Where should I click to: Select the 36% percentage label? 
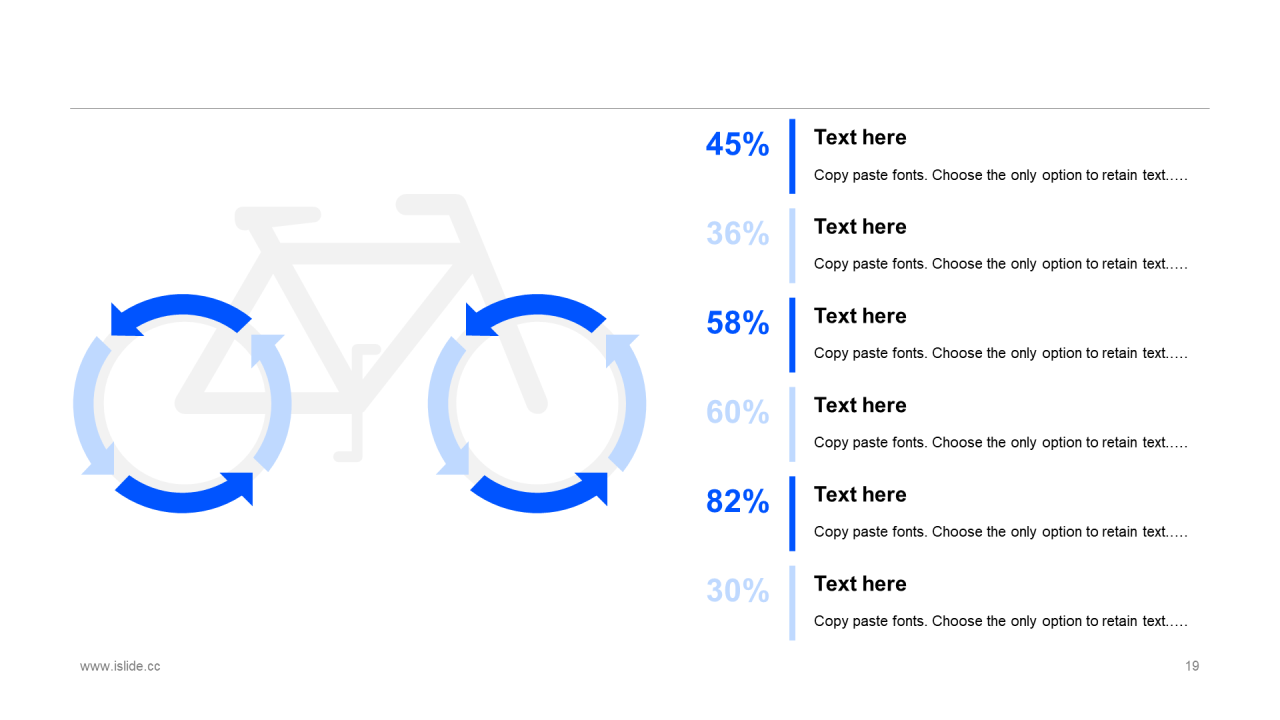(738, 233)
